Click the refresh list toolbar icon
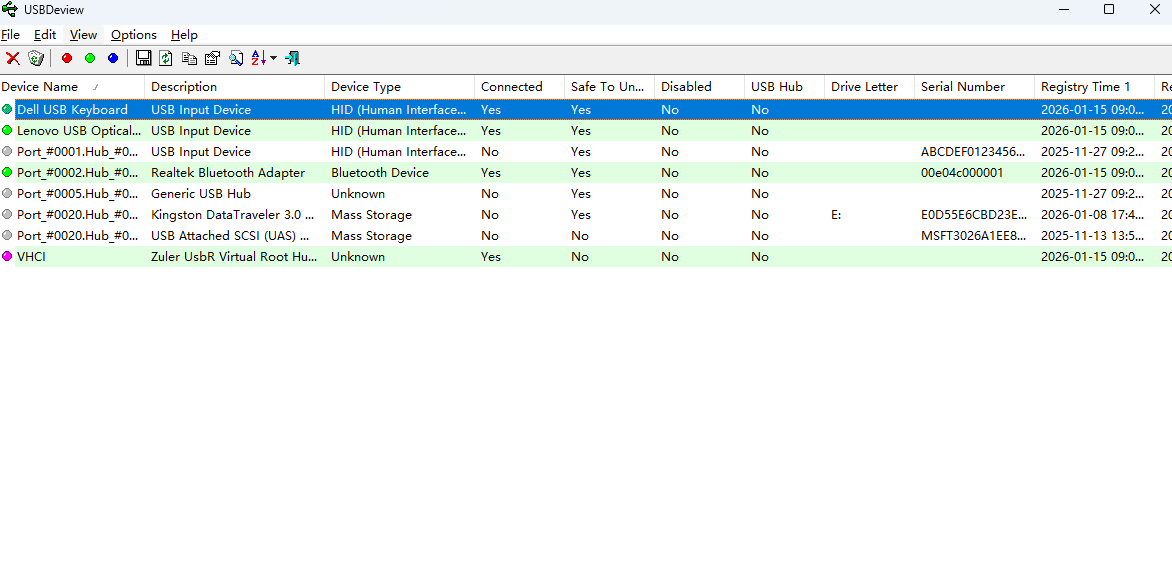 point(166,59)
